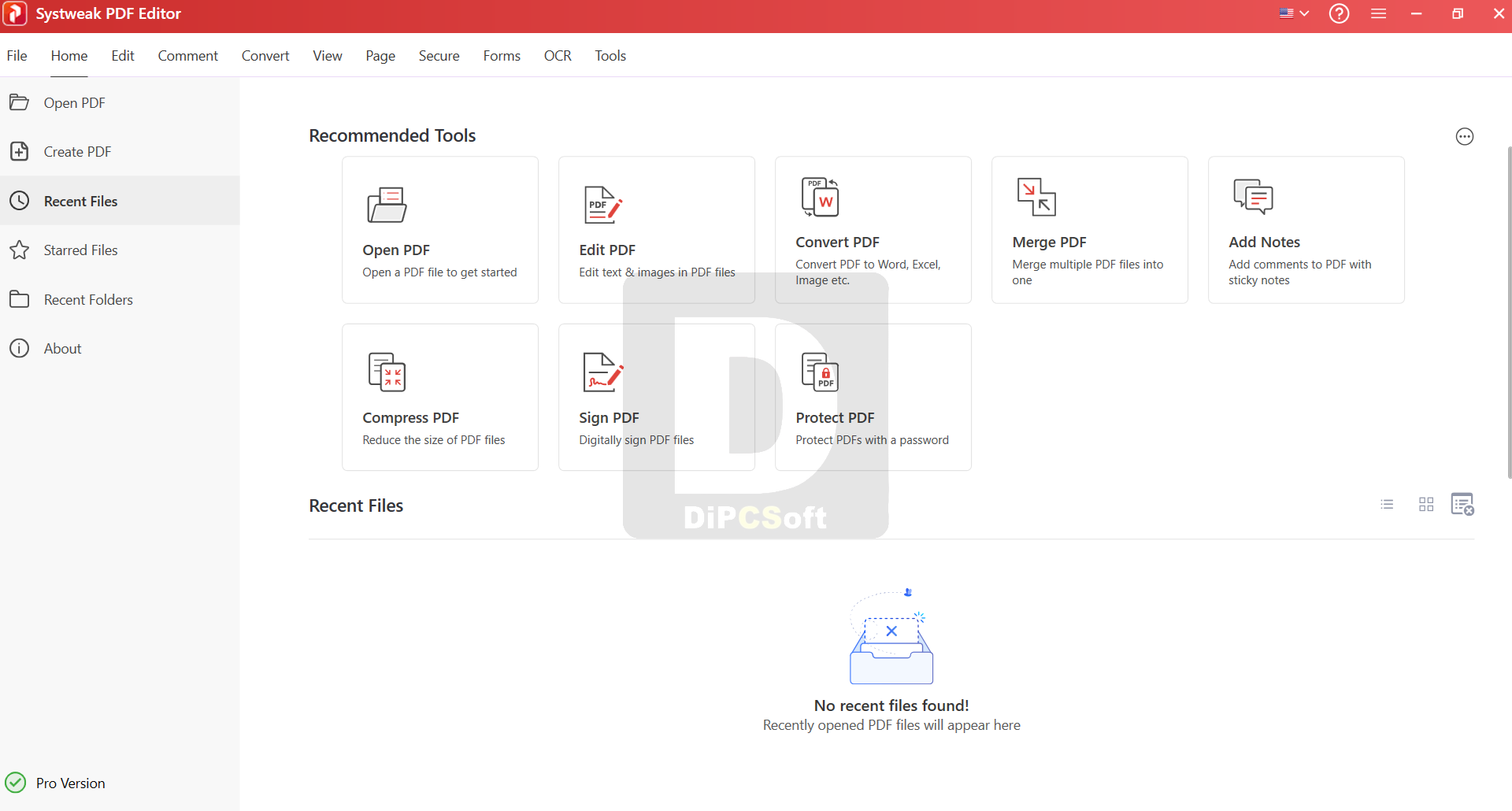Open the Convert tab
Viewport: 1512px width, 811px height.
click(265, 56)
